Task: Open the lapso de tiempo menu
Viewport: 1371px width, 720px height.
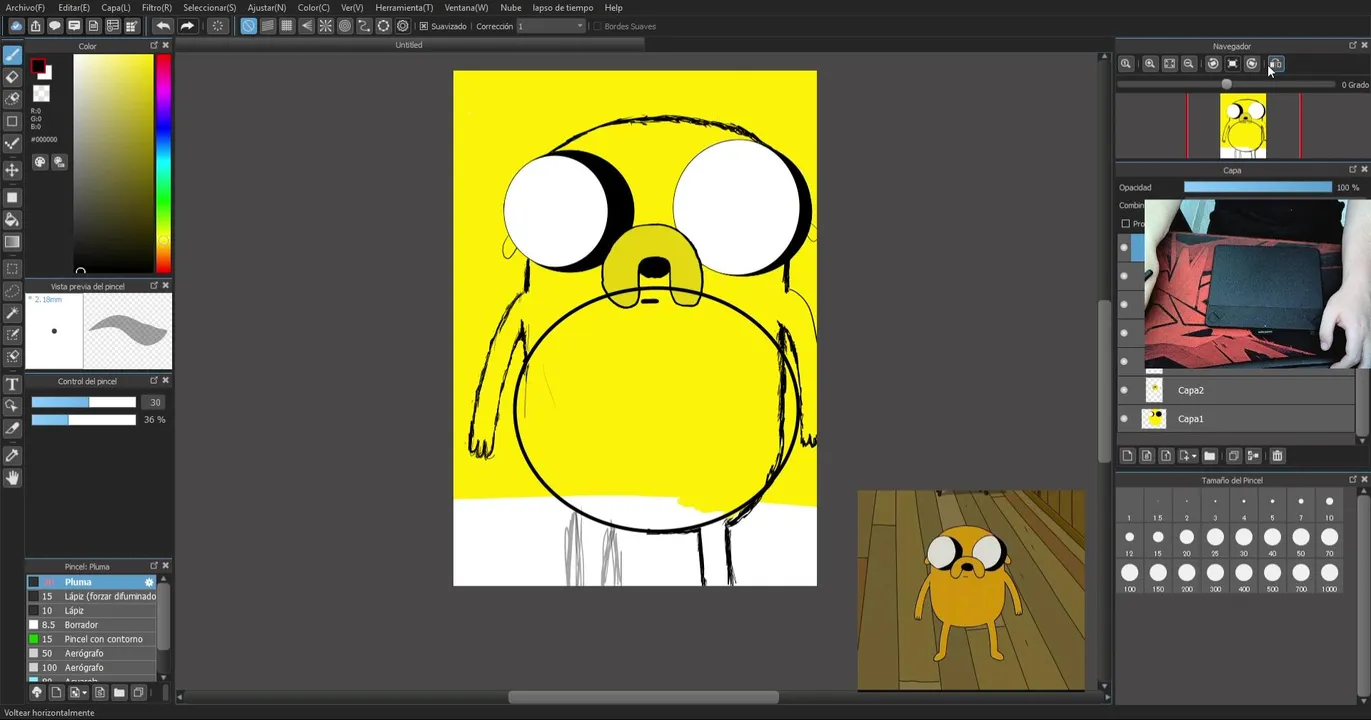Action: [x=563, y=8]
